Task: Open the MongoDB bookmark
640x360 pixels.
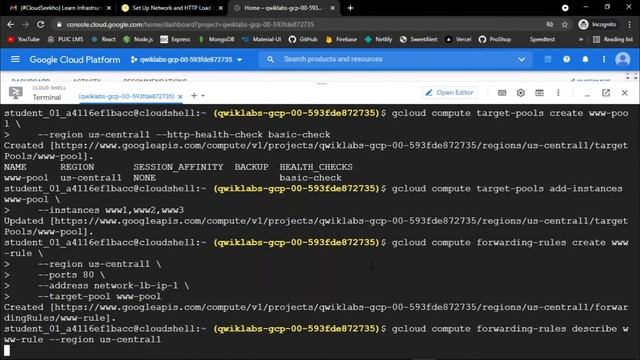Action: (x=216, y=40)
